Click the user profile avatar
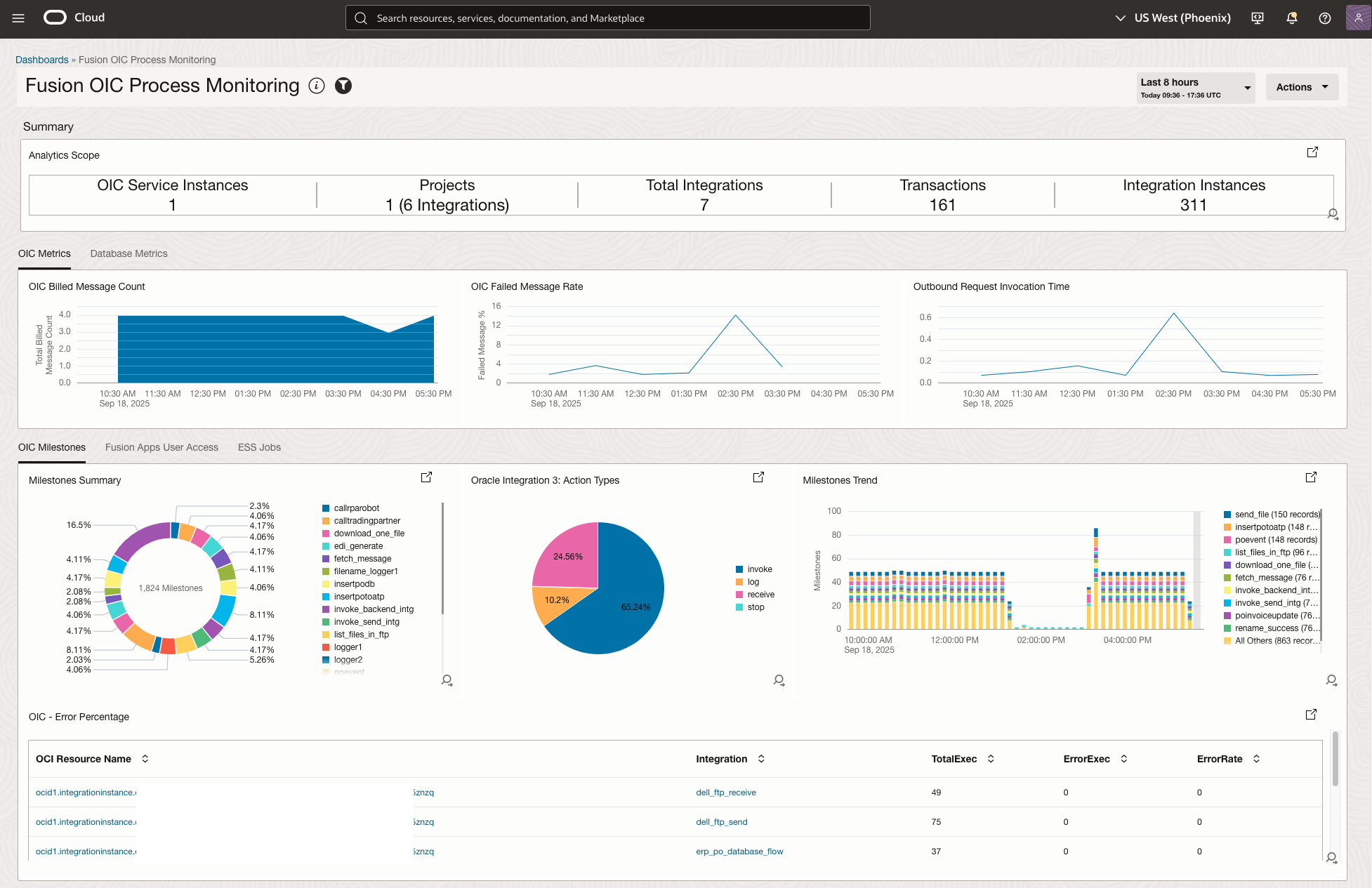The width and height of the screenshot is (1372, 888). tap(1357, 18)
